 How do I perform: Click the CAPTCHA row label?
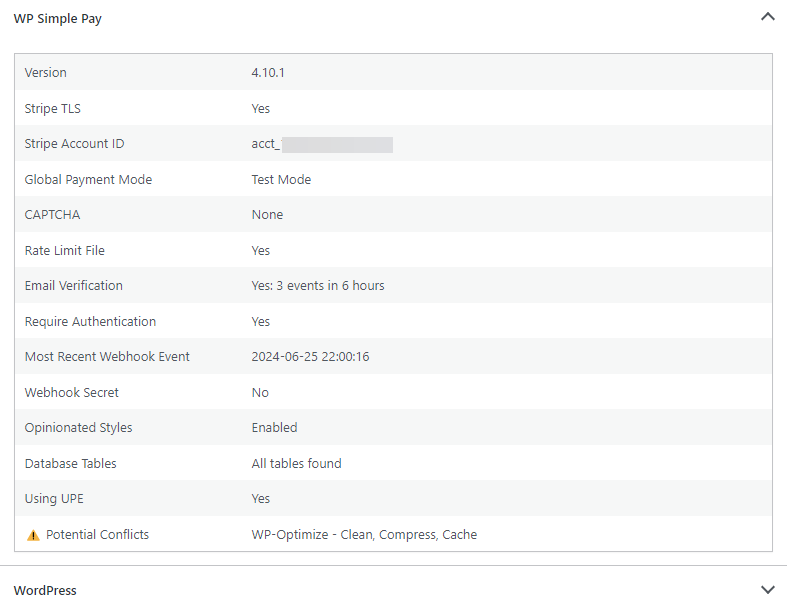point(52,215)
